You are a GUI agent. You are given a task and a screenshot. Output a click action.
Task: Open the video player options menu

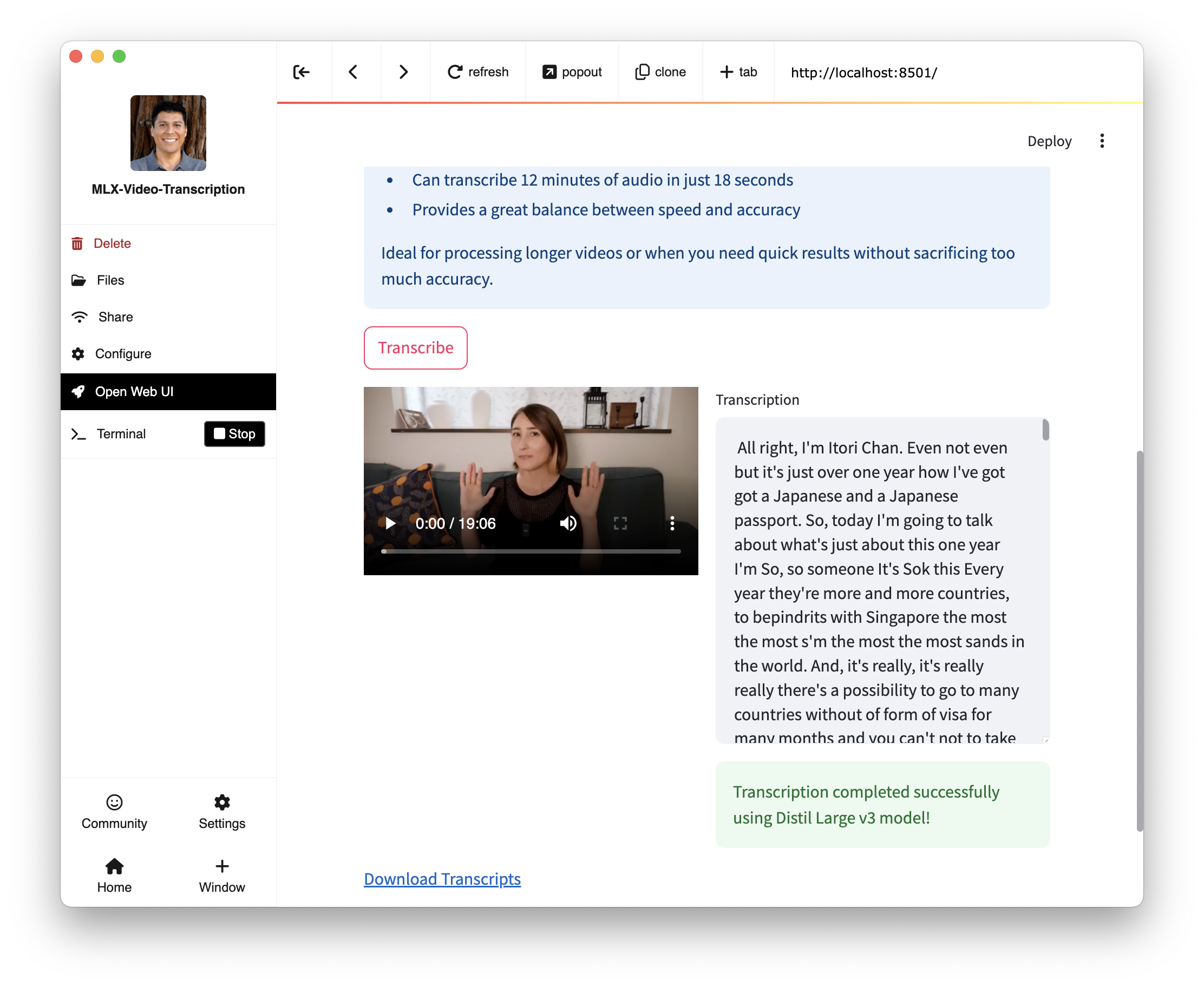pyautogui.click(x=672, y=523)
